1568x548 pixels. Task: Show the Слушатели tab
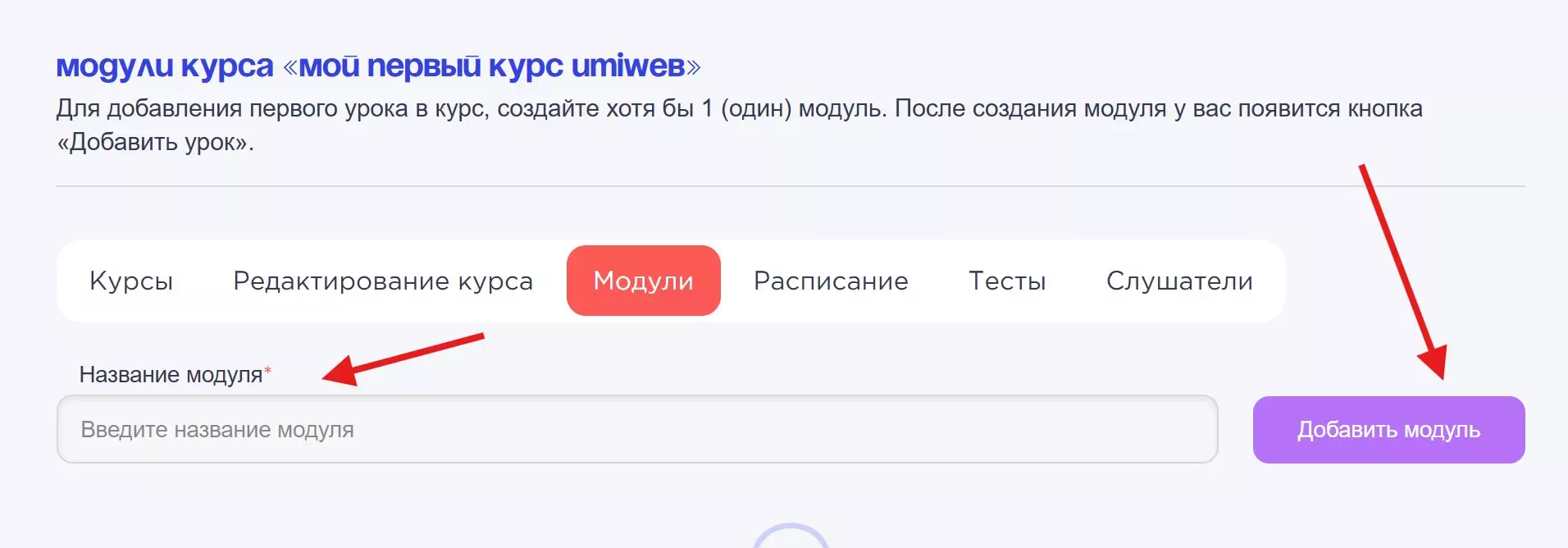[1179, 281]
